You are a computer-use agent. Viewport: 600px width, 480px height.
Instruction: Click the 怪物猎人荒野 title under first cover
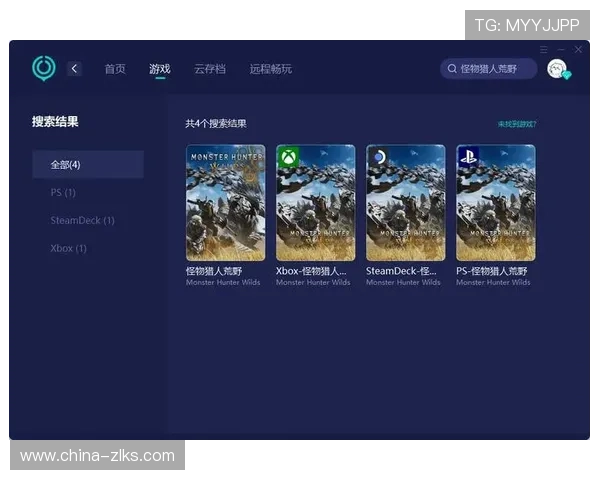tap(214, 271)
